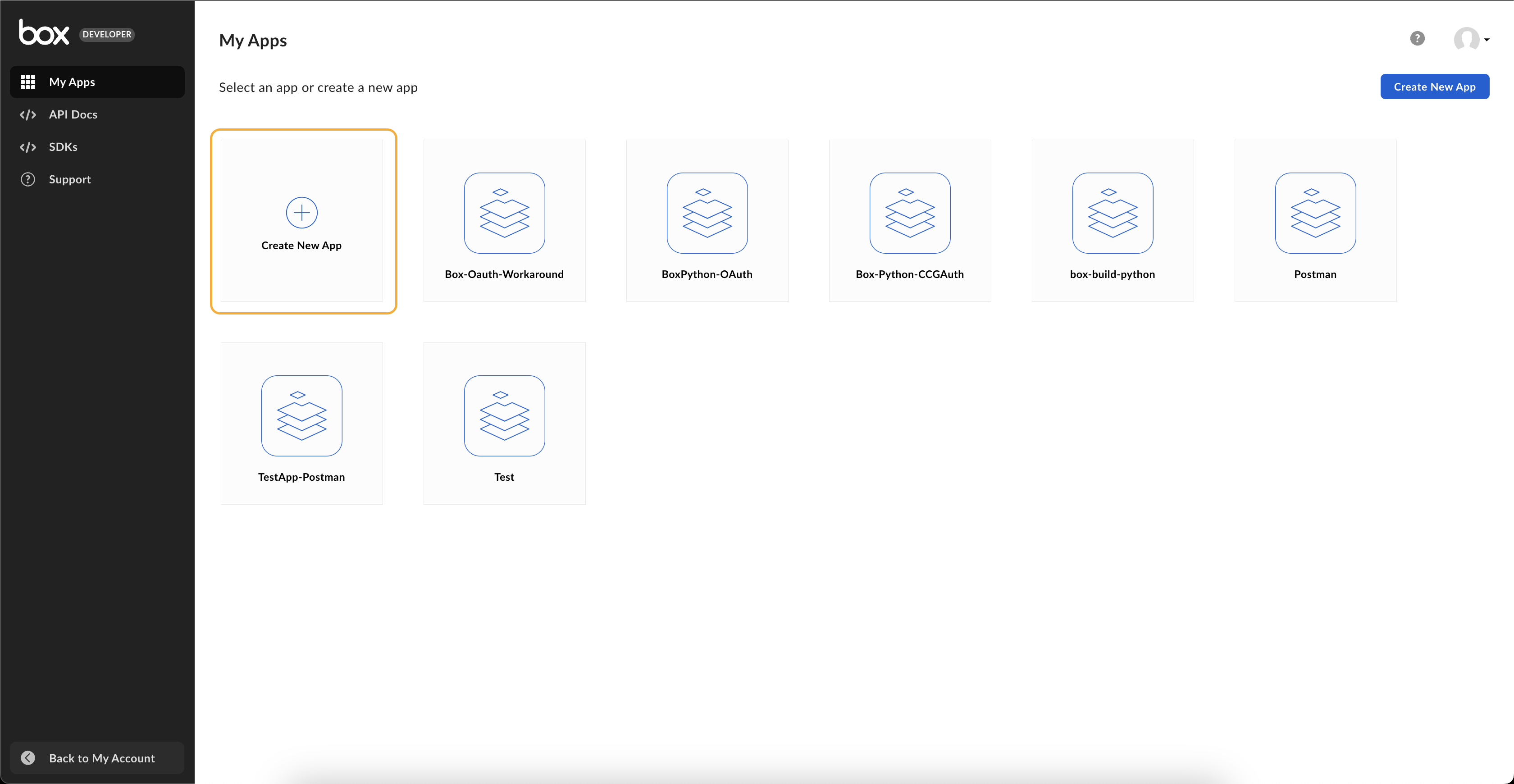Open the TestApp-Postman app icon
The image size is (1514, 784).
coord(301,416)
